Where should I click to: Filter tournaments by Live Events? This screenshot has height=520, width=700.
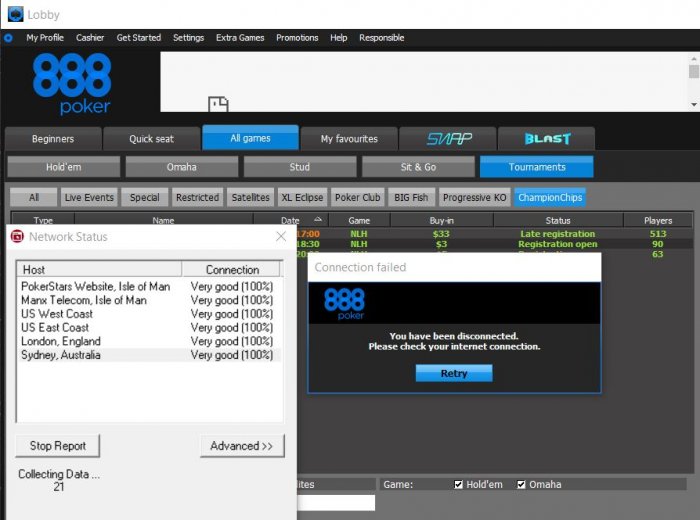[x=89, y=197]
